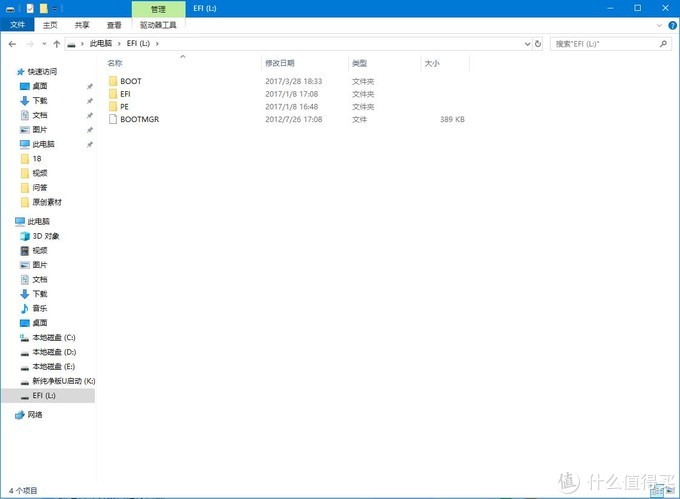Sort by 修改日期 column header
This screenshot has width=680, height=499.
tap(280, 63)
